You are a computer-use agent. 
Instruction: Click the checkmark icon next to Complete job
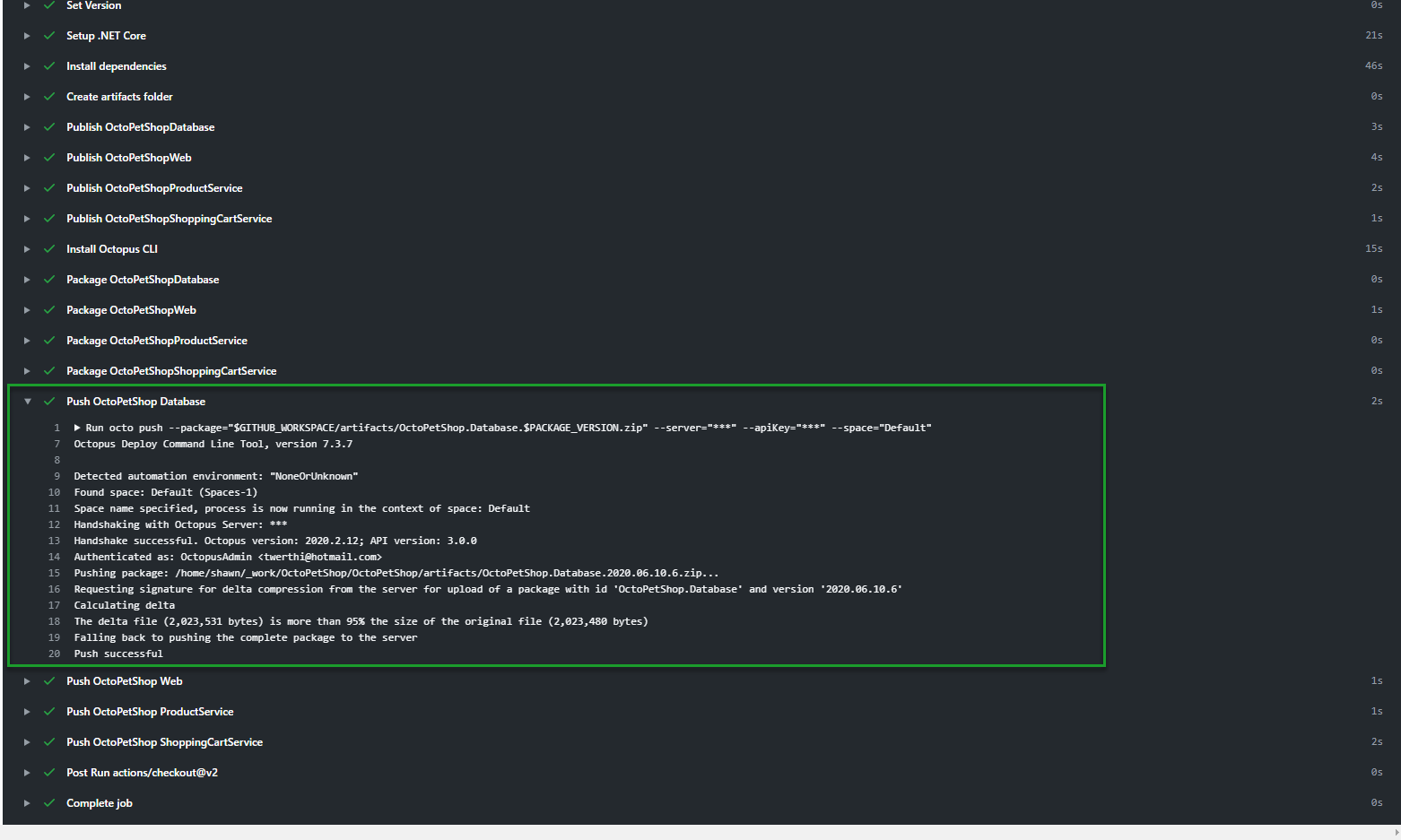pos(49,803)
